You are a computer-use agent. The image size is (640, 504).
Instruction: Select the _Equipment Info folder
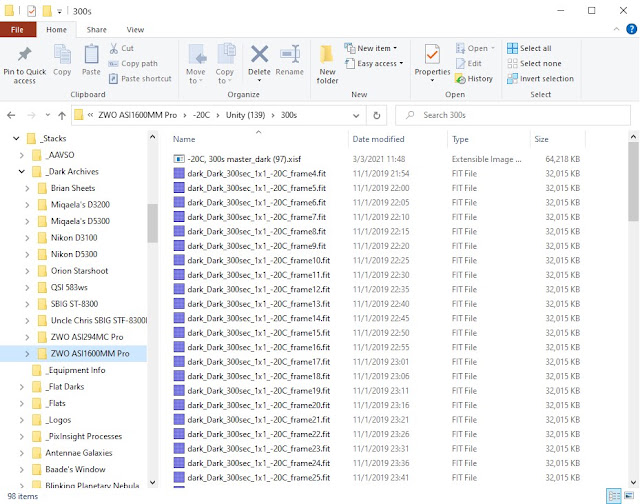[x=76, y=370]
